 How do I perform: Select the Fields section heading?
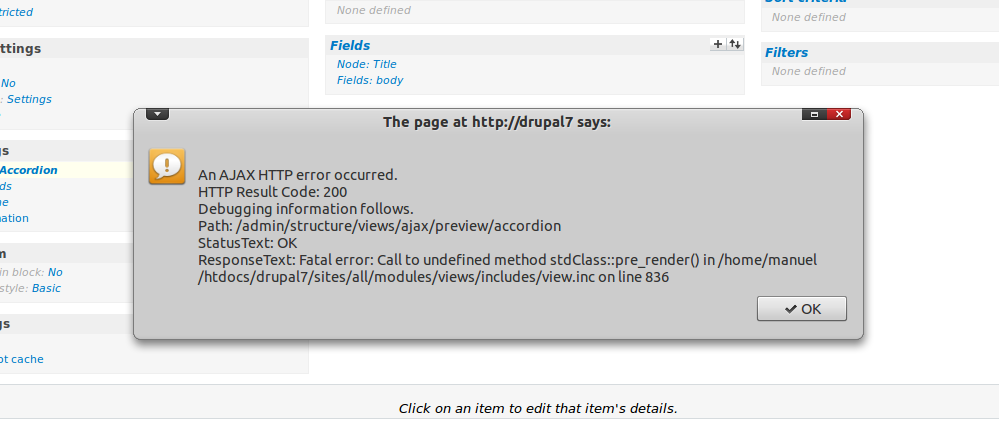coord(350,45)
